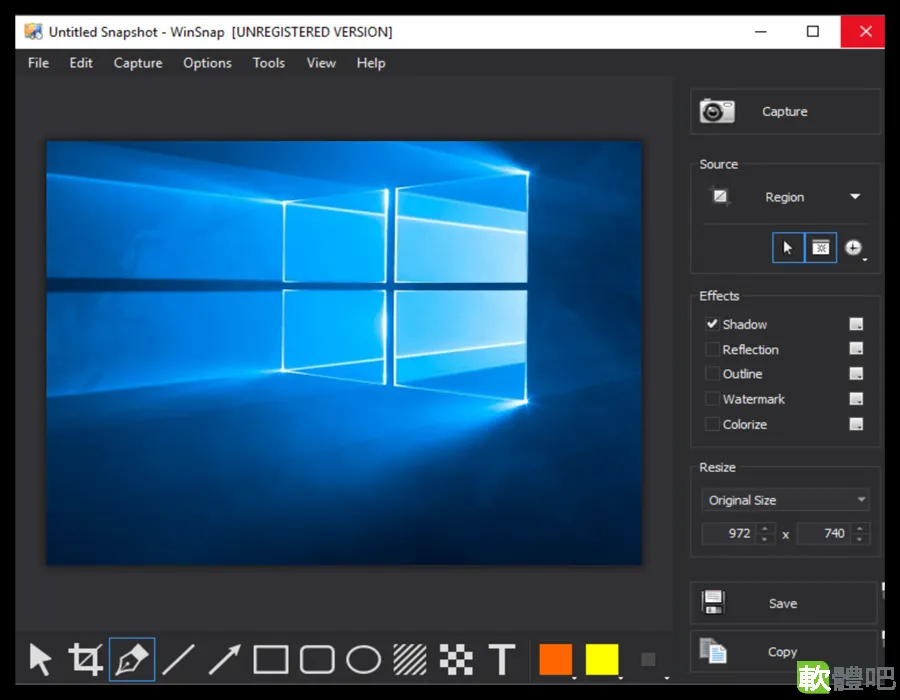Open the Edit menu
This screenshot has width=900, height=700.
pos(81,63)
